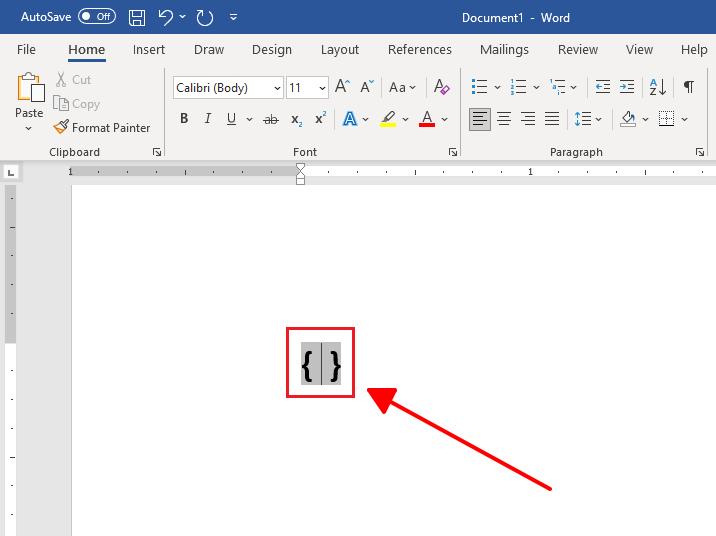Open Customize Quick Access Toolbar arrow
Viewport: 716px width, 536px height.
(233, 17)
